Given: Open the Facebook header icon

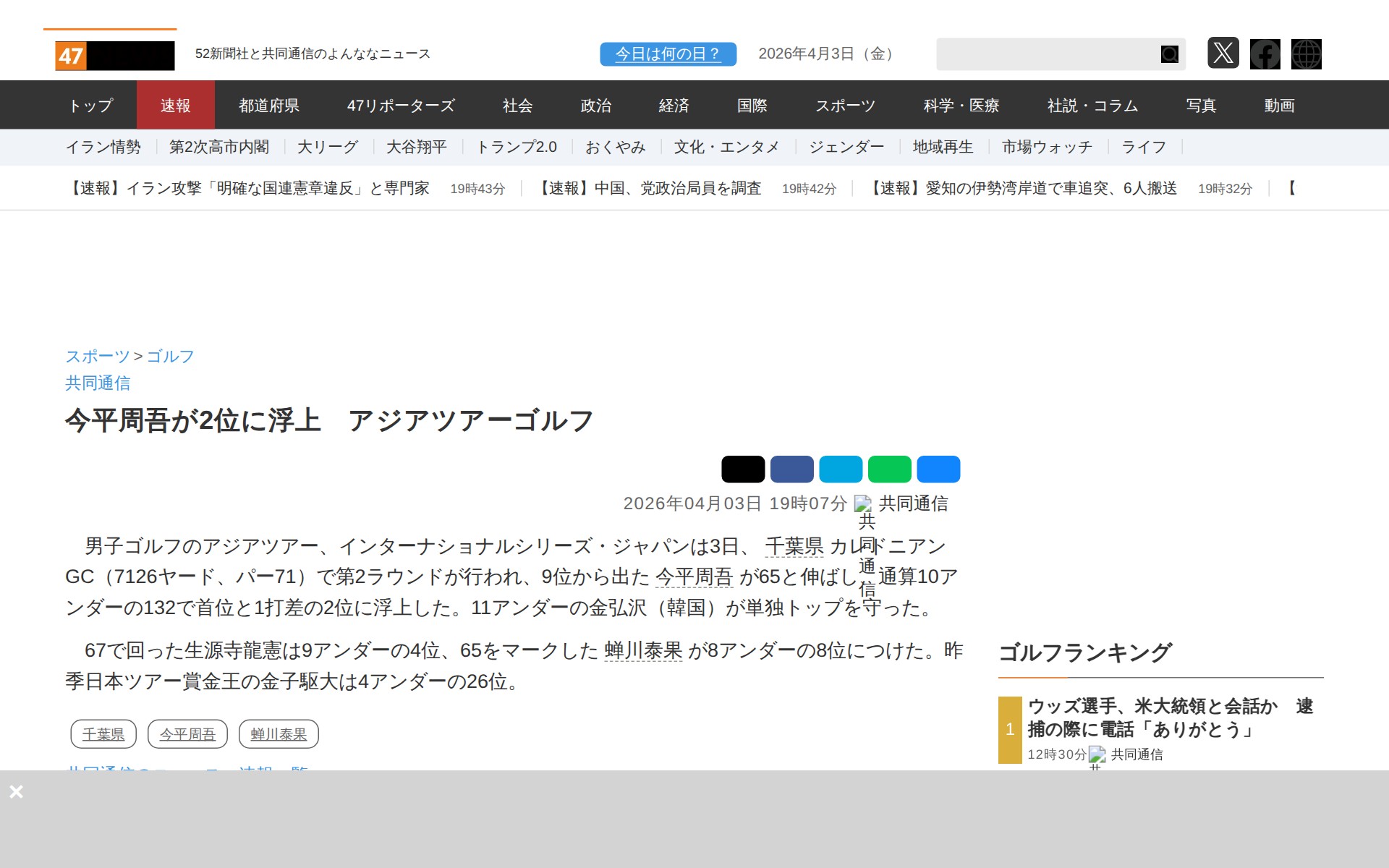Looking at the screenshot, I should 1265,54.
